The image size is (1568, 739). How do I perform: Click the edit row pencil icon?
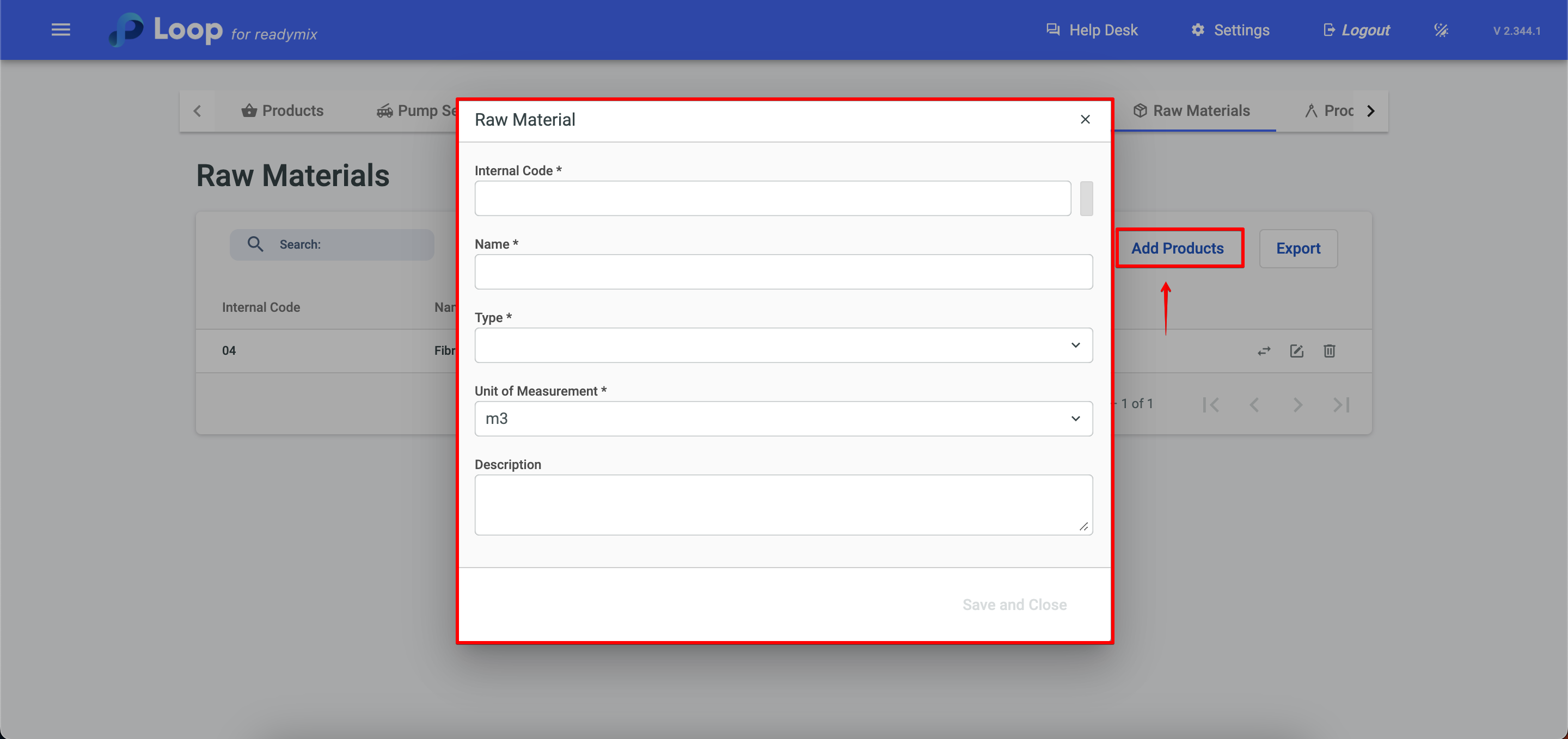click(x=1296, y=351)
